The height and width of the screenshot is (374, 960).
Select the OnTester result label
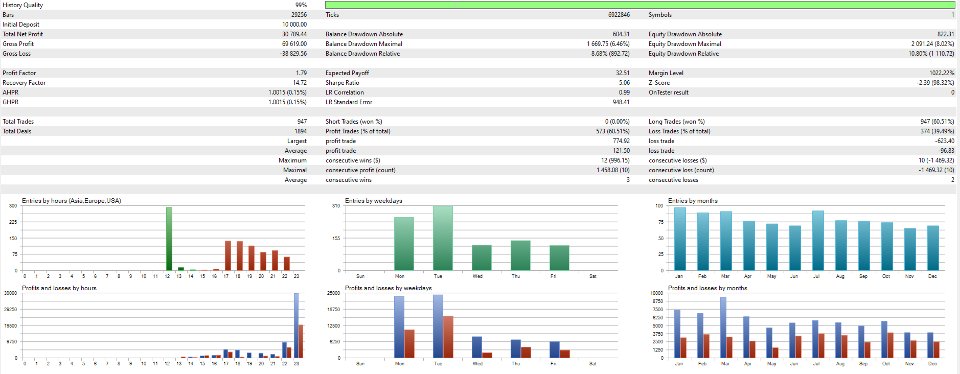pos(669,93)
